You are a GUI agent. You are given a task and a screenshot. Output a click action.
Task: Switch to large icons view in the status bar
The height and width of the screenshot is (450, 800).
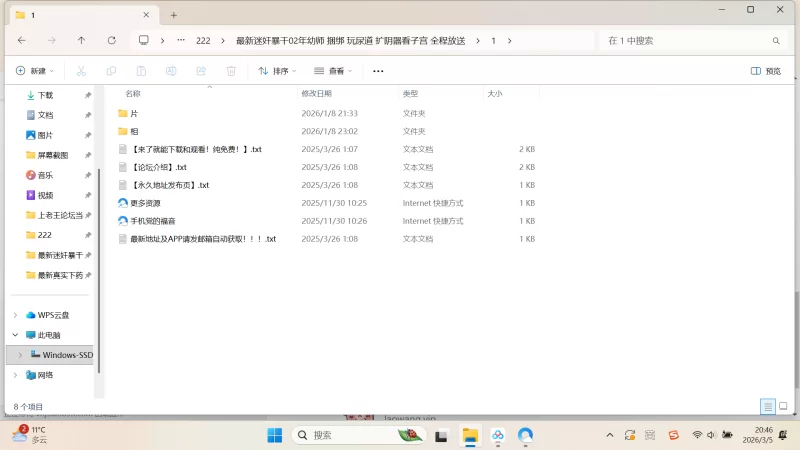point(782,407)
